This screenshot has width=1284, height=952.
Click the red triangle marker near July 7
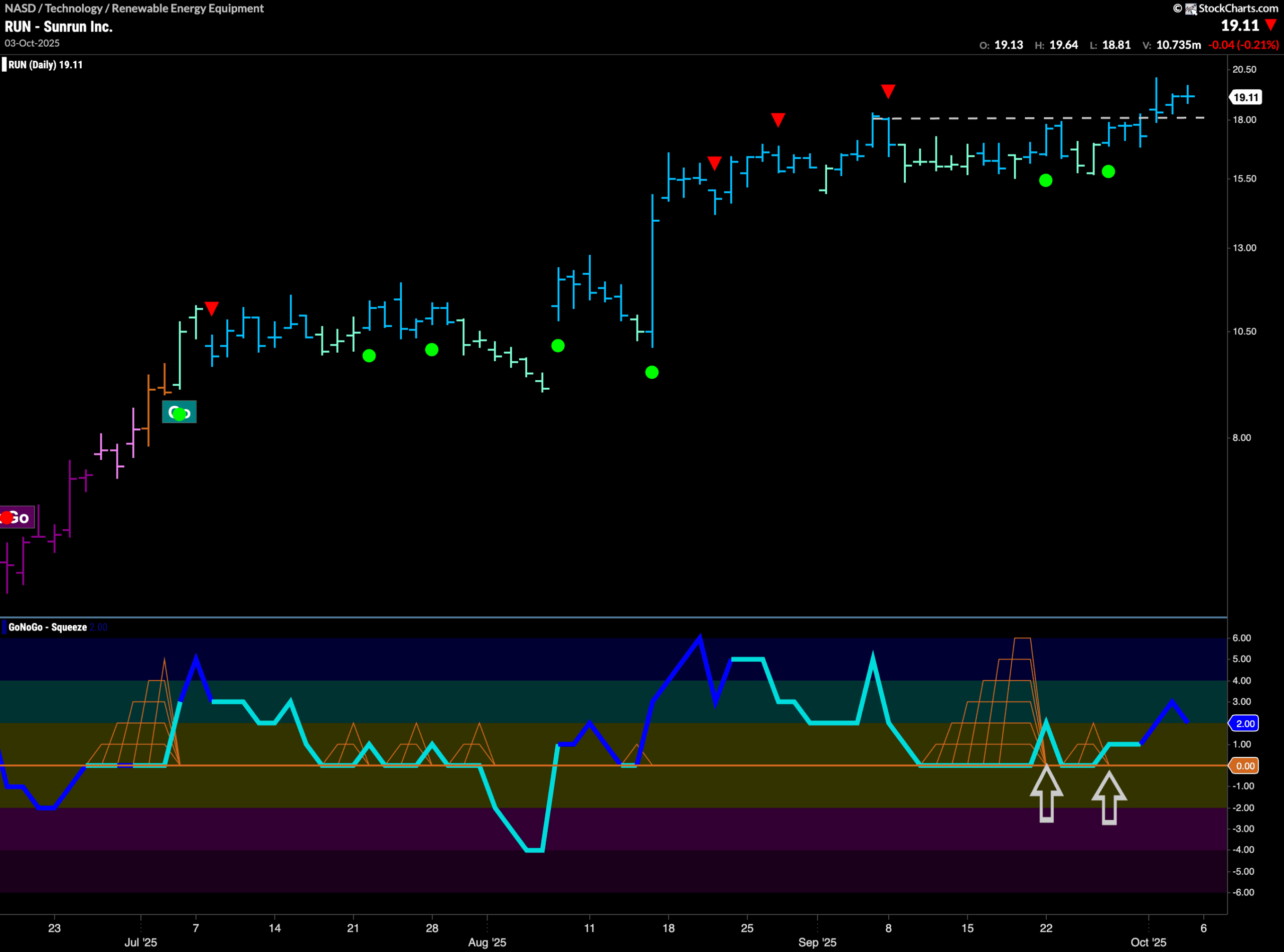(212, 308)
